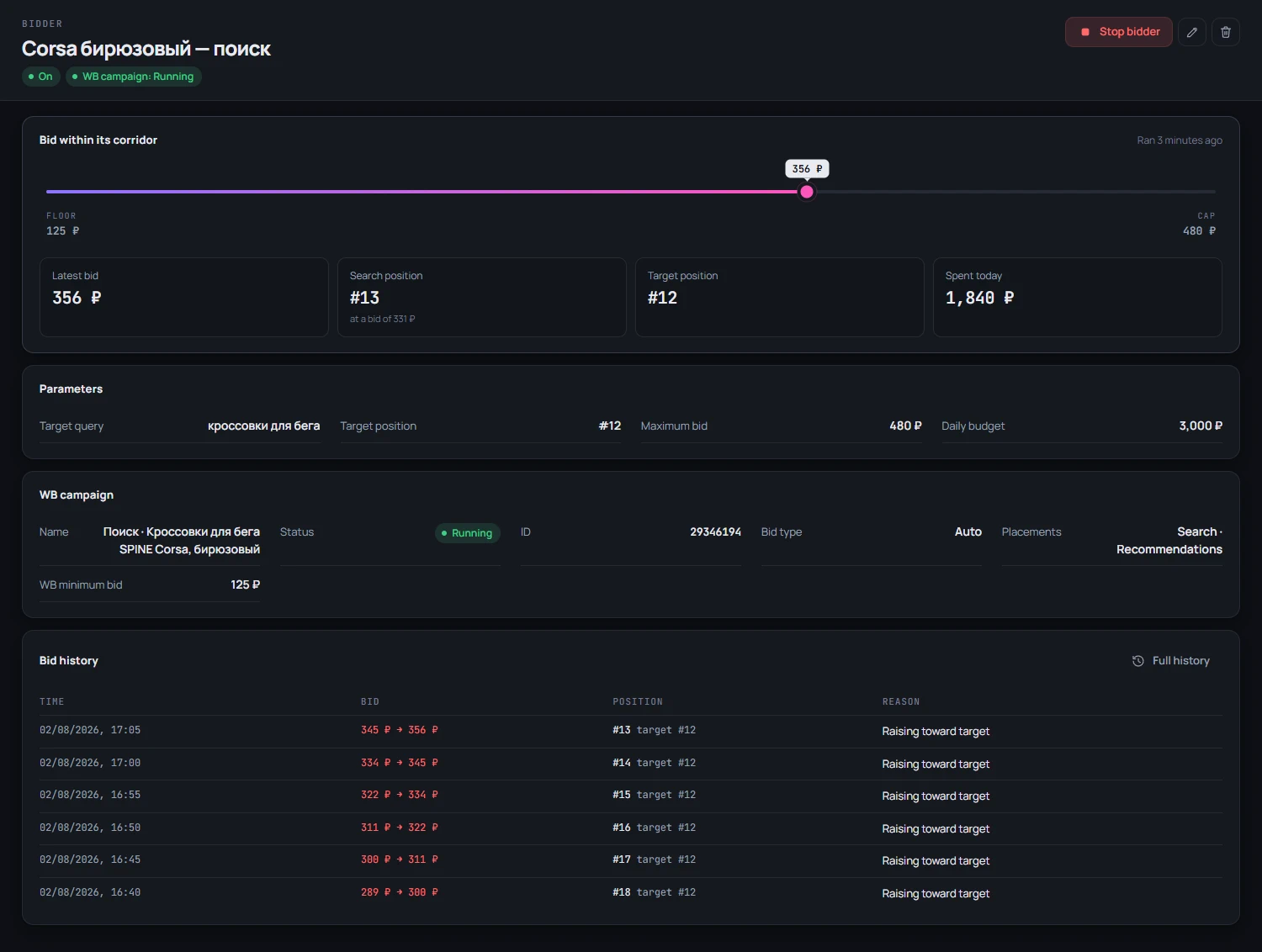Click the CAP 480 ₽ value
Image resolution: width=1262 pixels, height=952 pixels.
pyautogui.click(x=1199, y=230)
